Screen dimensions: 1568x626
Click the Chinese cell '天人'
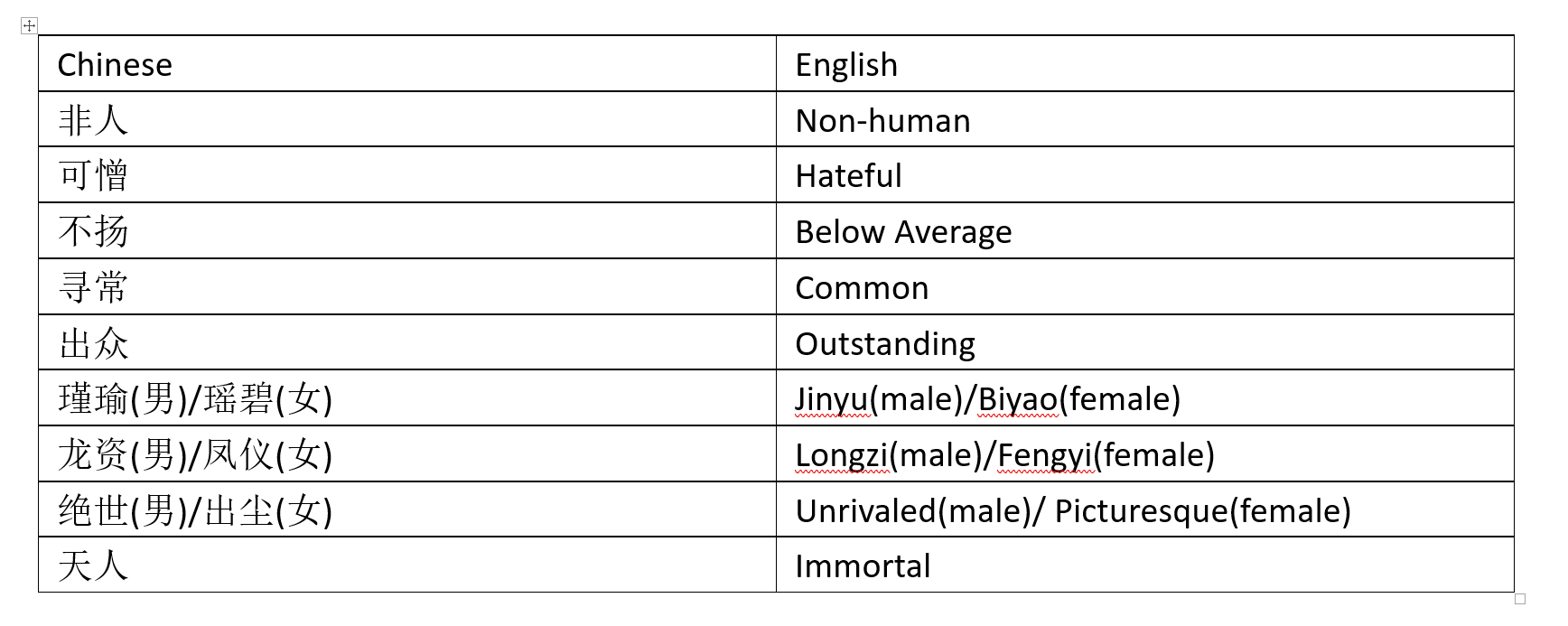click(x=93, y=566)
